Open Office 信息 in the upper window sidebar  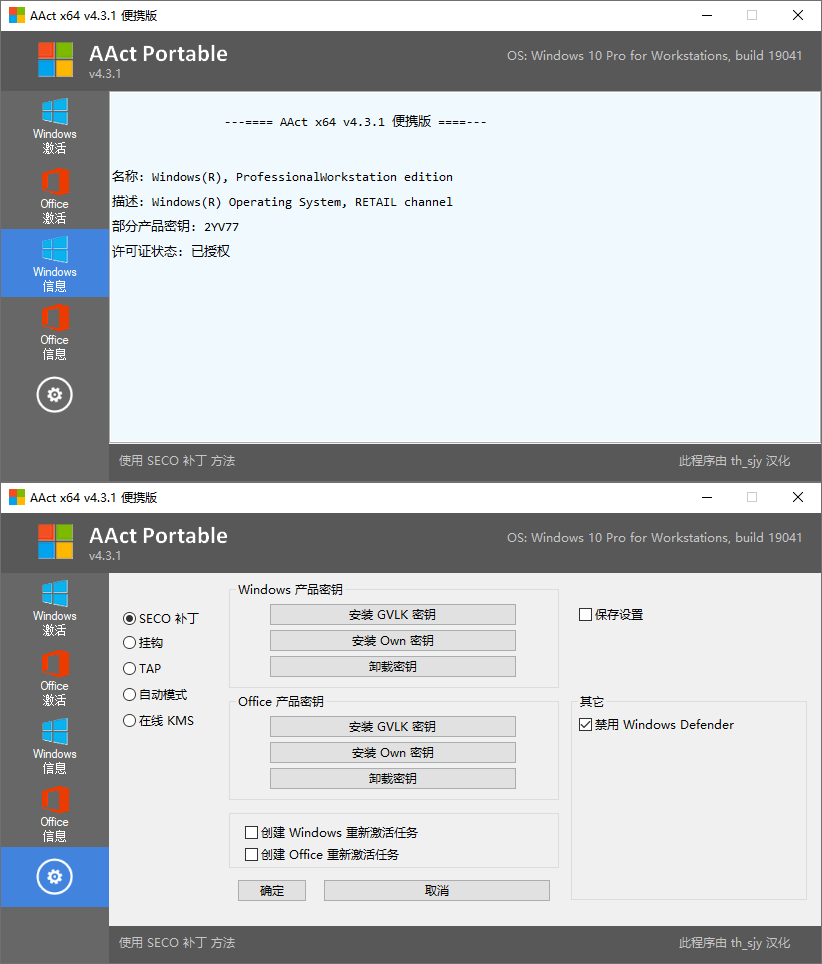tap(55, 333)
